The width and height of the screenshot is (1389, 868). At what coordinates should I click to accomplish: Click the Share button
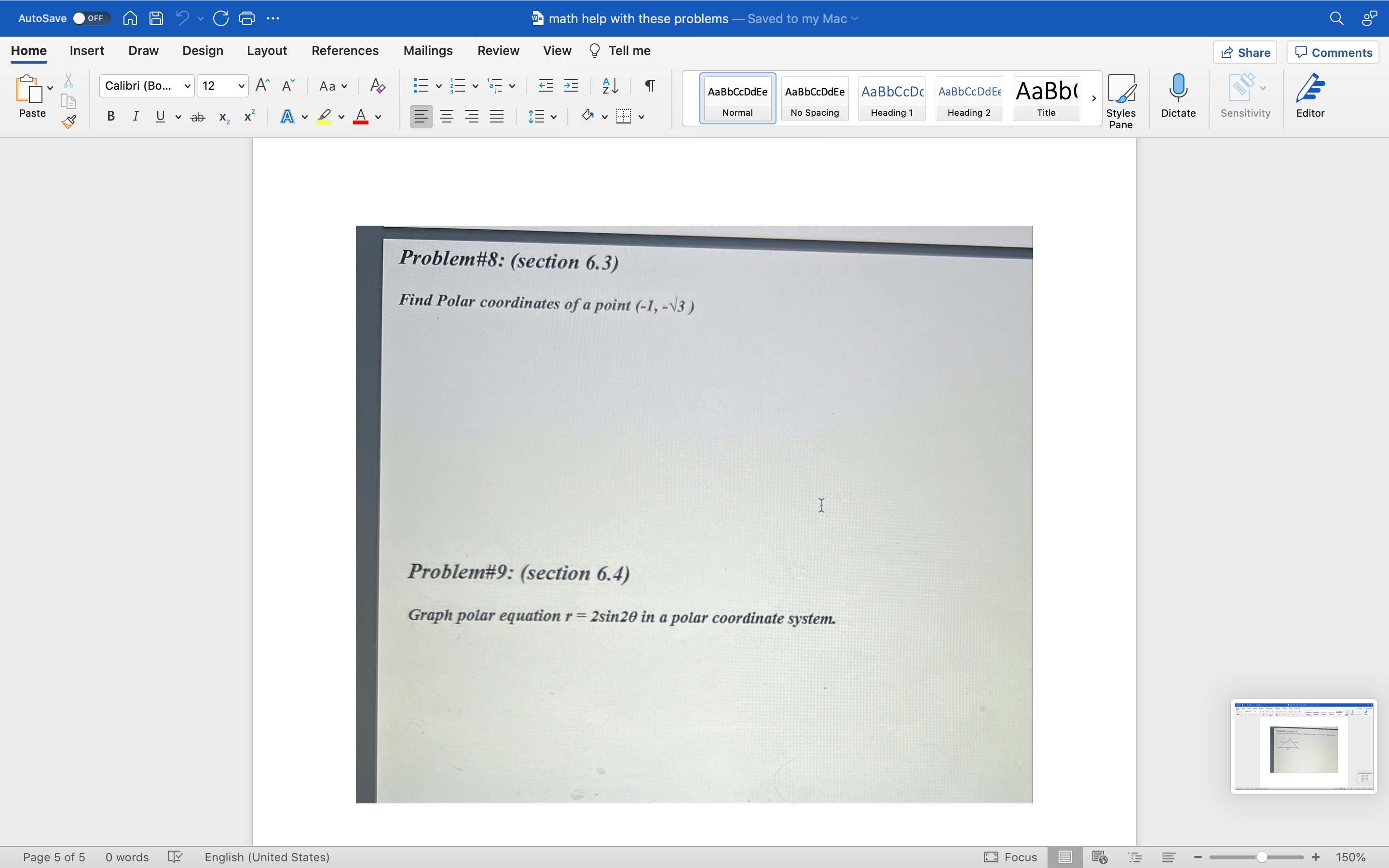click(x=1245, y=52)
